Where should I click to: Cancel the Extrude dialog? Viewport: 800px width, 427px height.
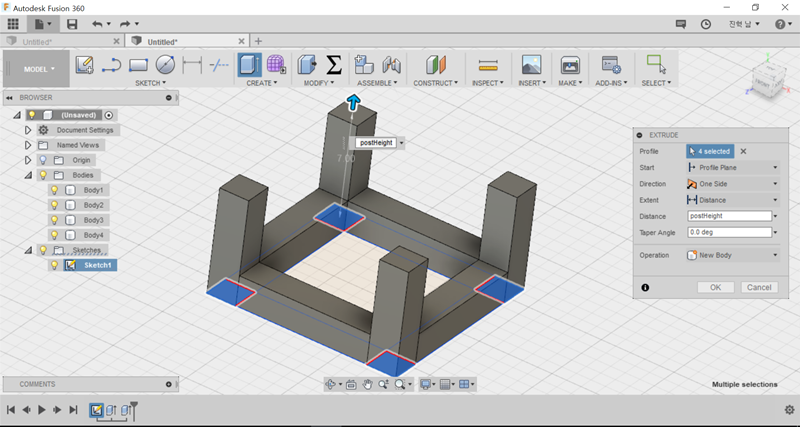pyautogui.click(x=759, y=287)
